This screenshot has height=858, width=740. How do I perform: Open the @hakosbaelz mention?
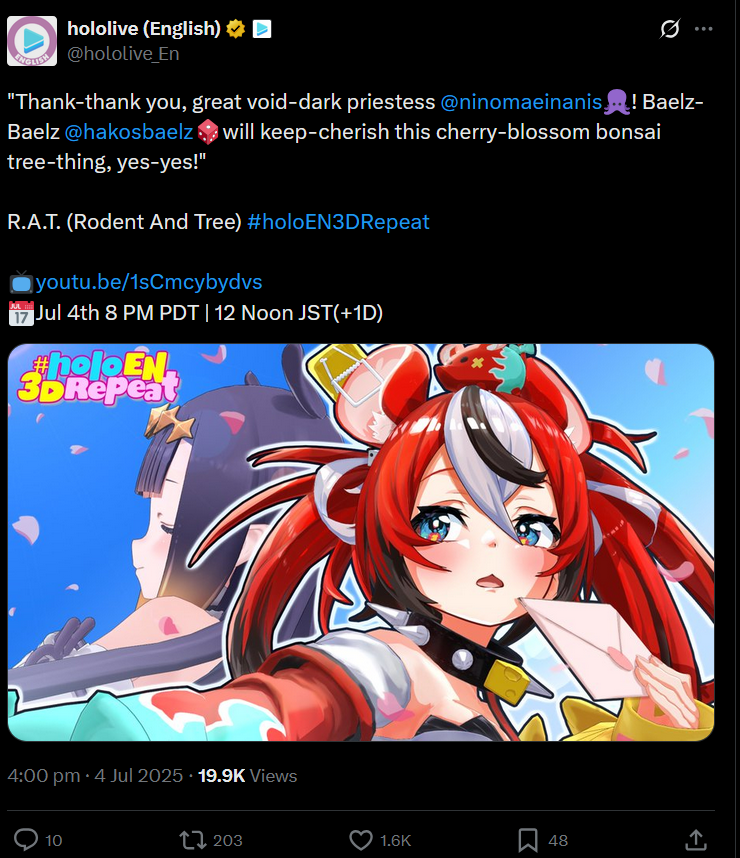(129, 132)
